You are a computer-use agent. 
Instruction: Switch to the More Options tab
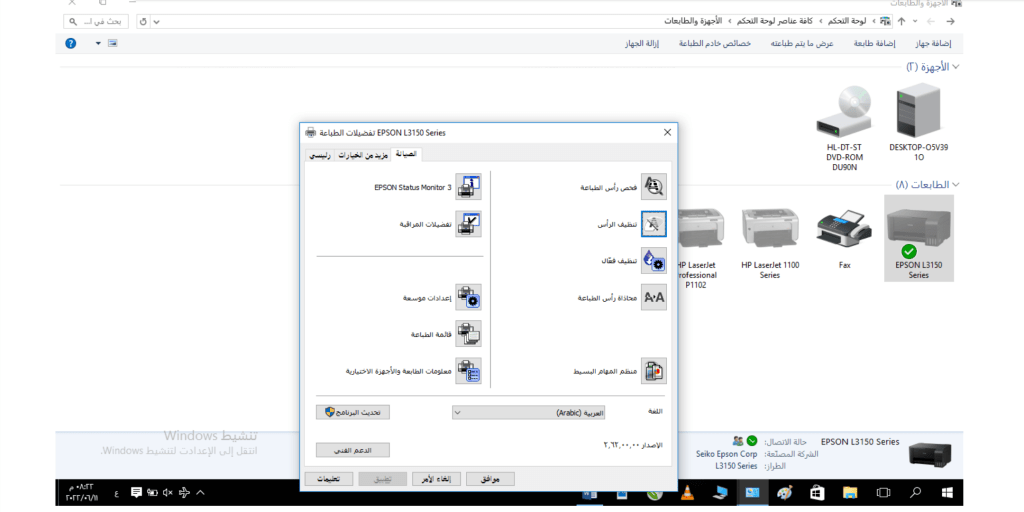pyautogui.click(x=362, y=156)
